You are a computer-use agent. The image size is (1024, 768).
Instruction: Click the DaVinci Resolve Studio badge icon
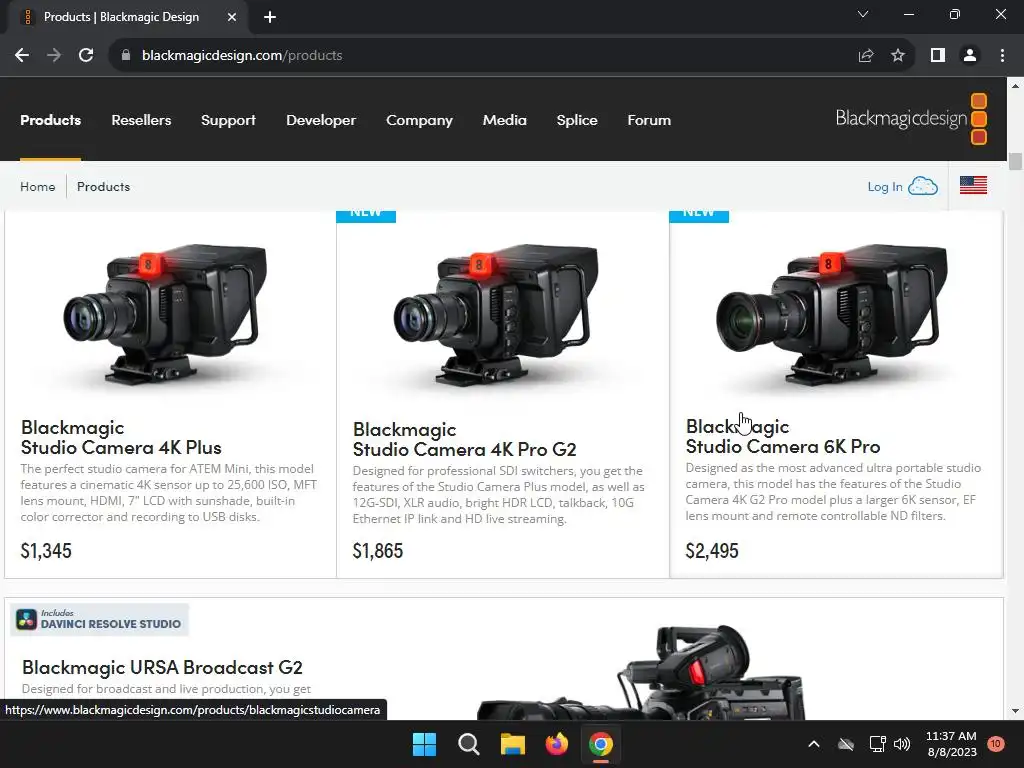coord(26,619)
